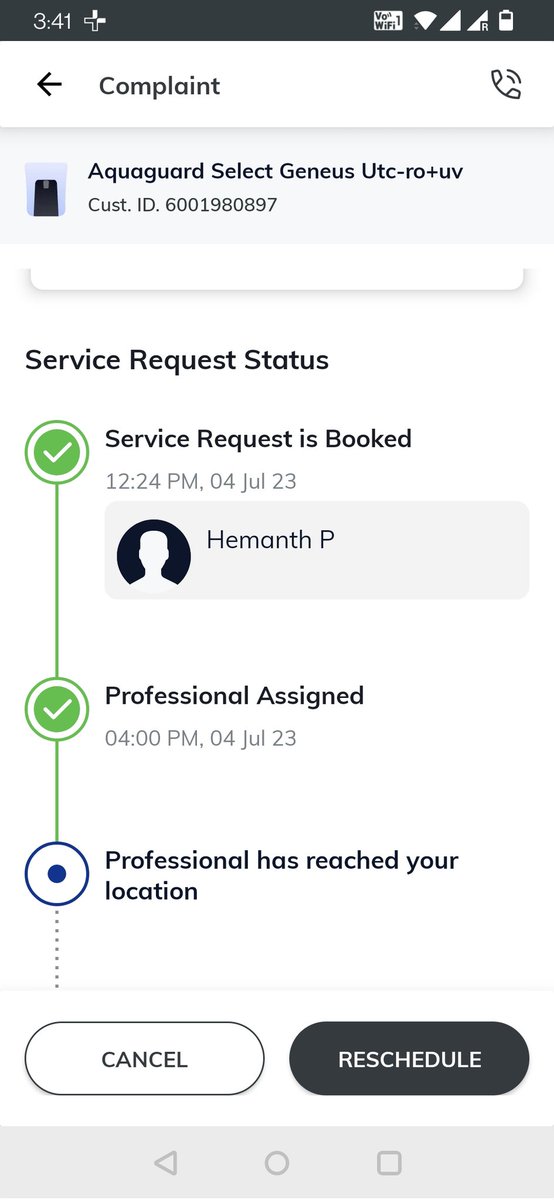
Task: Click the CANCEL button
Action: point(145,1059)
